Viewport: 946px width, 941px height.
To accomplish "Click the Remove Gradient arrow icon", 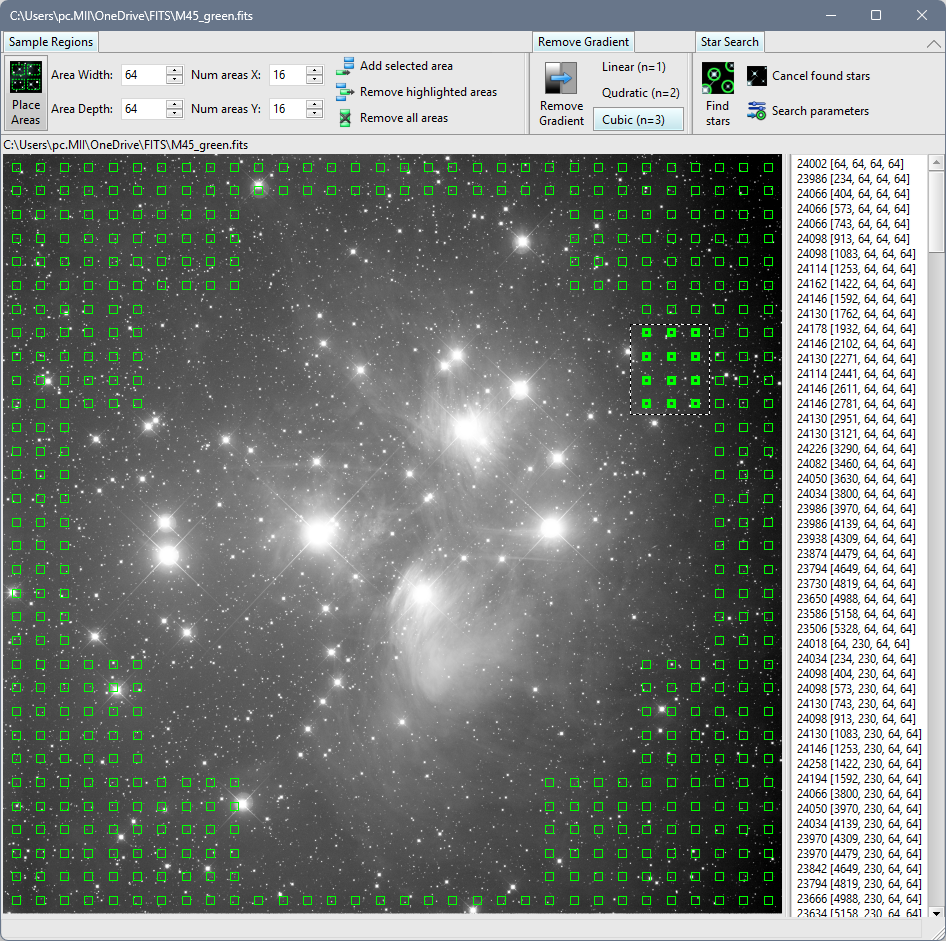I will click(561, 79).
